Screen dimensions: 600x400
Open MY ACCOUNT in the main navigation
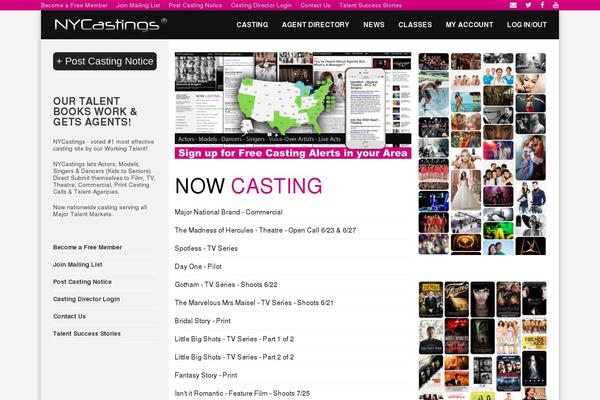pos(470,24)
